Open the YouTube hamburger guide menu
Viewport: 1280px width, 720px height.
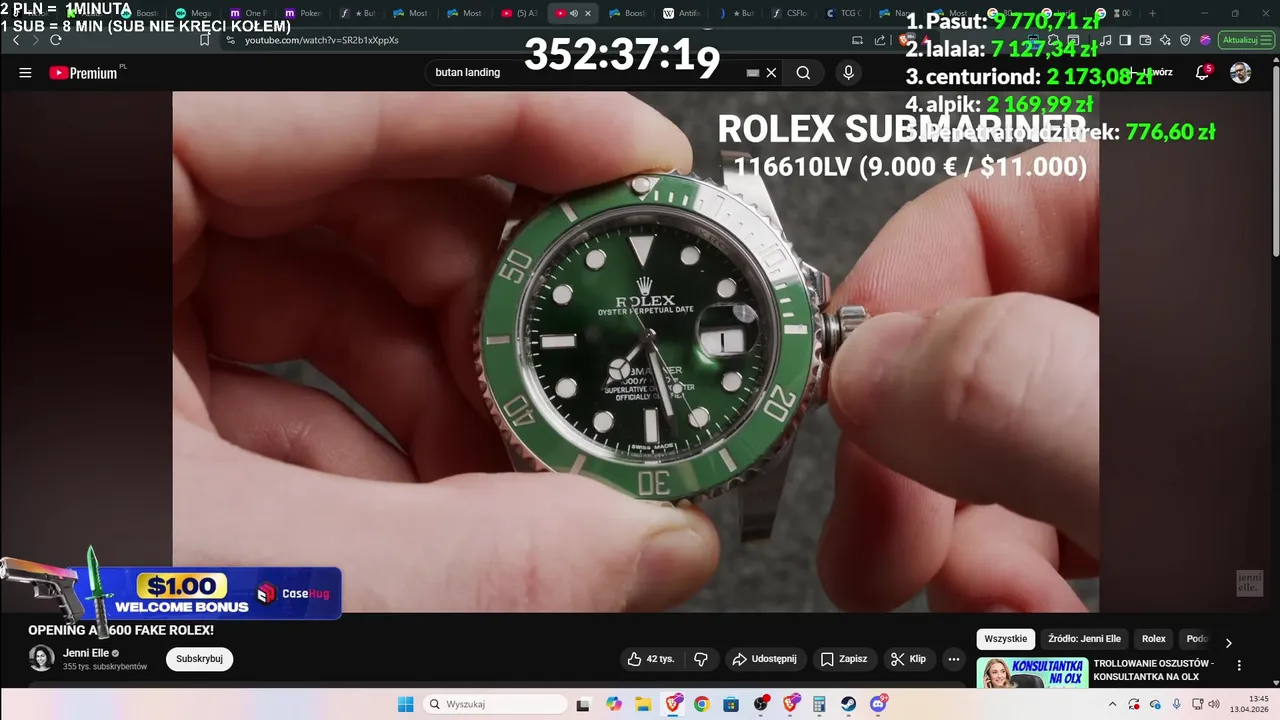(x=25, y=73)
